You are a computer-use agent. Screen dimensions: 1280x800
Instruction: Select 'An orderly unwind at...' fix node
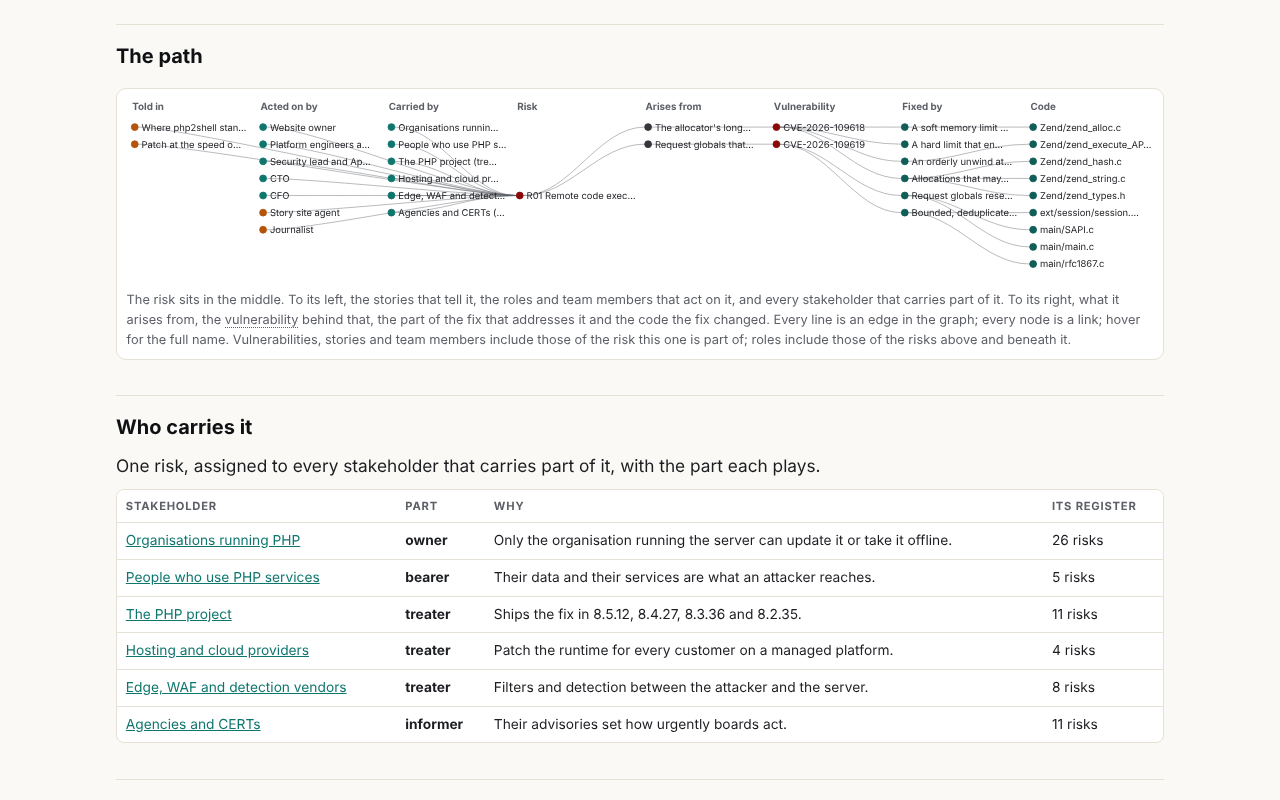956,162
